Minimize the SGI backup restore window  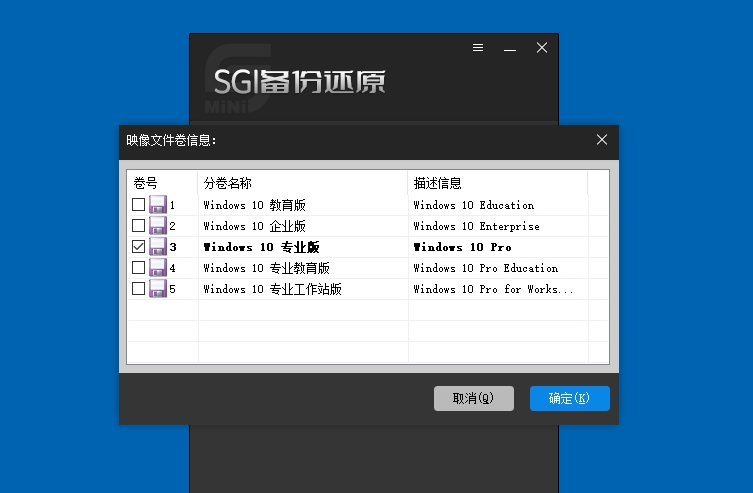(x=510, y=48)
